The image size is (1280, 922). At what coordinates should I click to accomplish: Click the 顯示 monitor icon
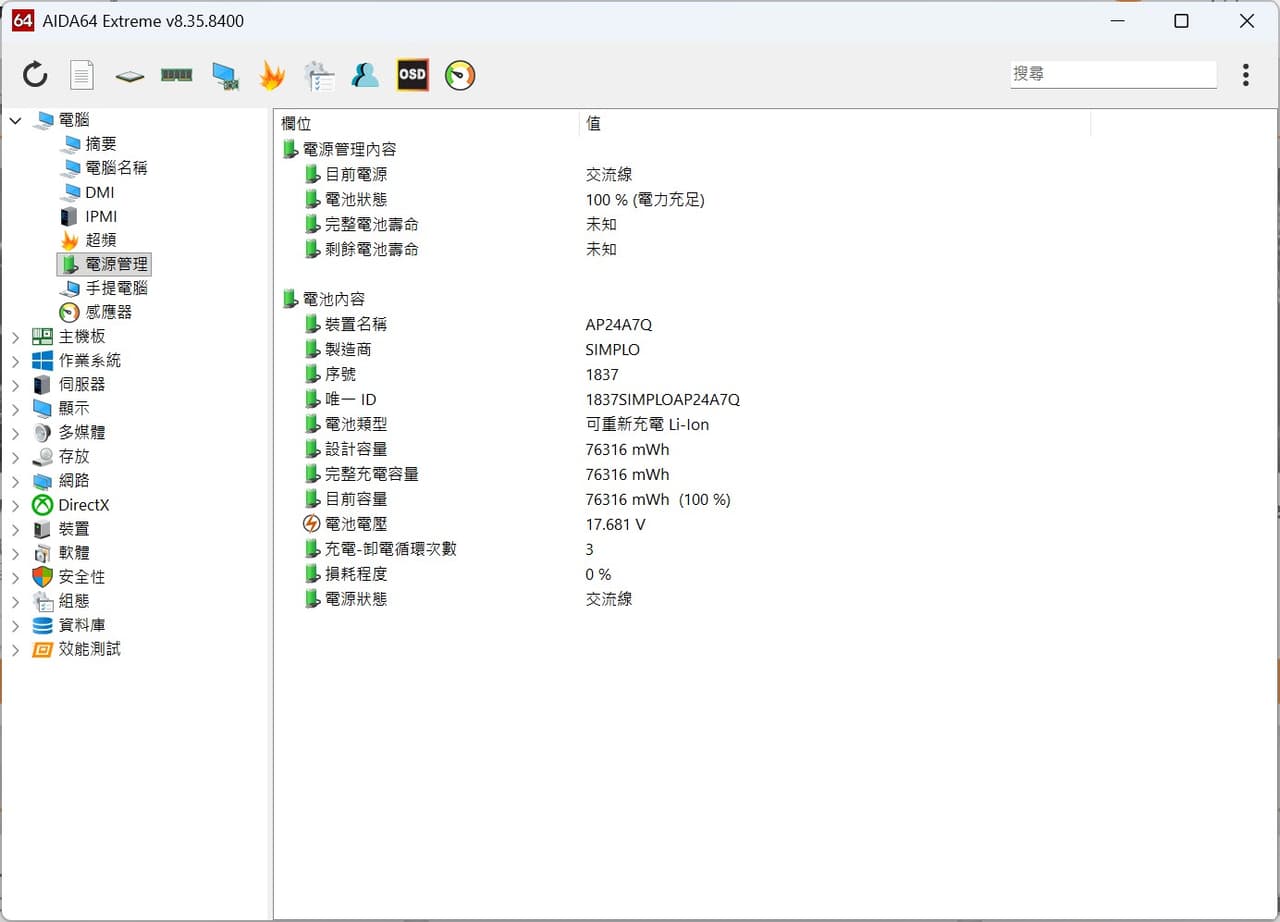tap(42, 409)
